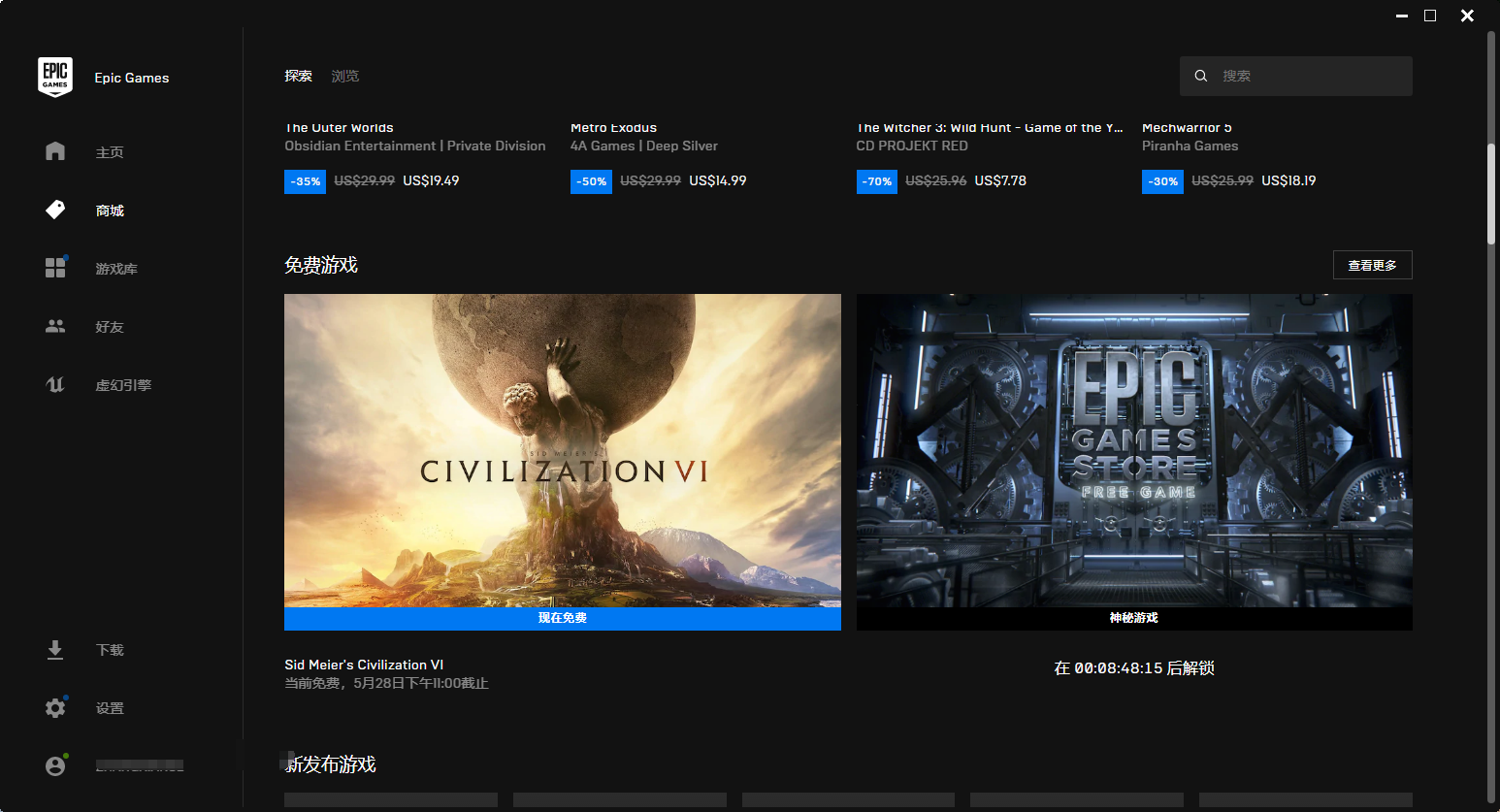This screenshot has width=1500, height=812.
Task: Go to 主页 in sidebar
Action: (110, 152)
